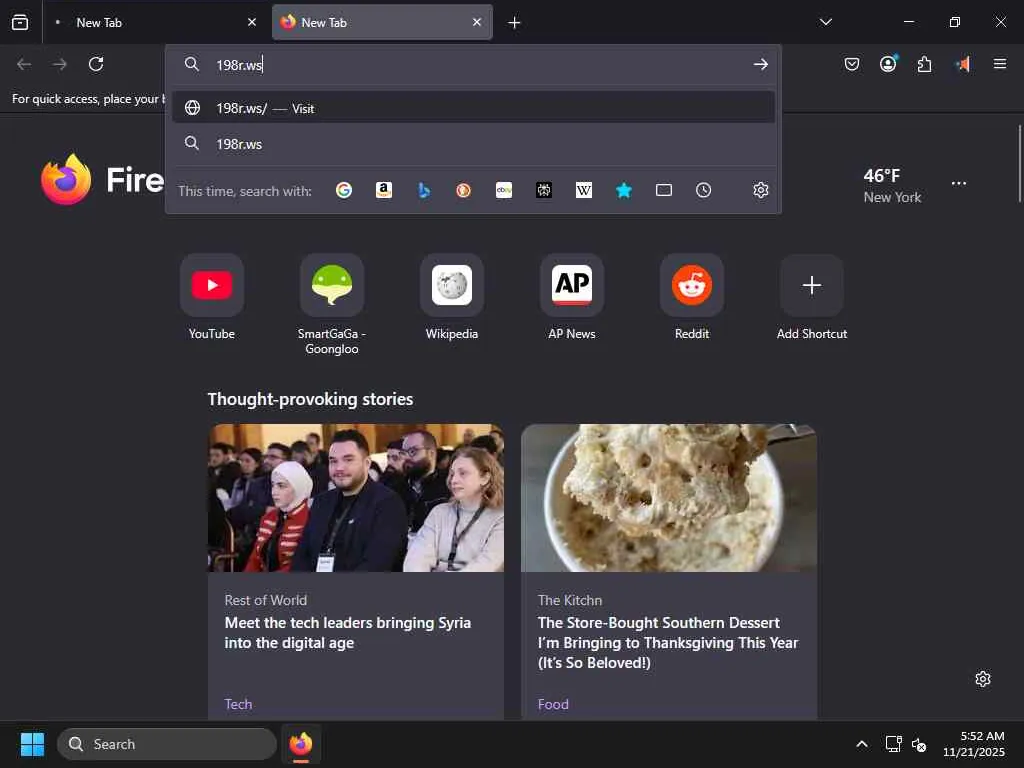Viewport: 1024px width, 768px height.
Task: Open a new tab with the plus button
Action: point(515,23)
